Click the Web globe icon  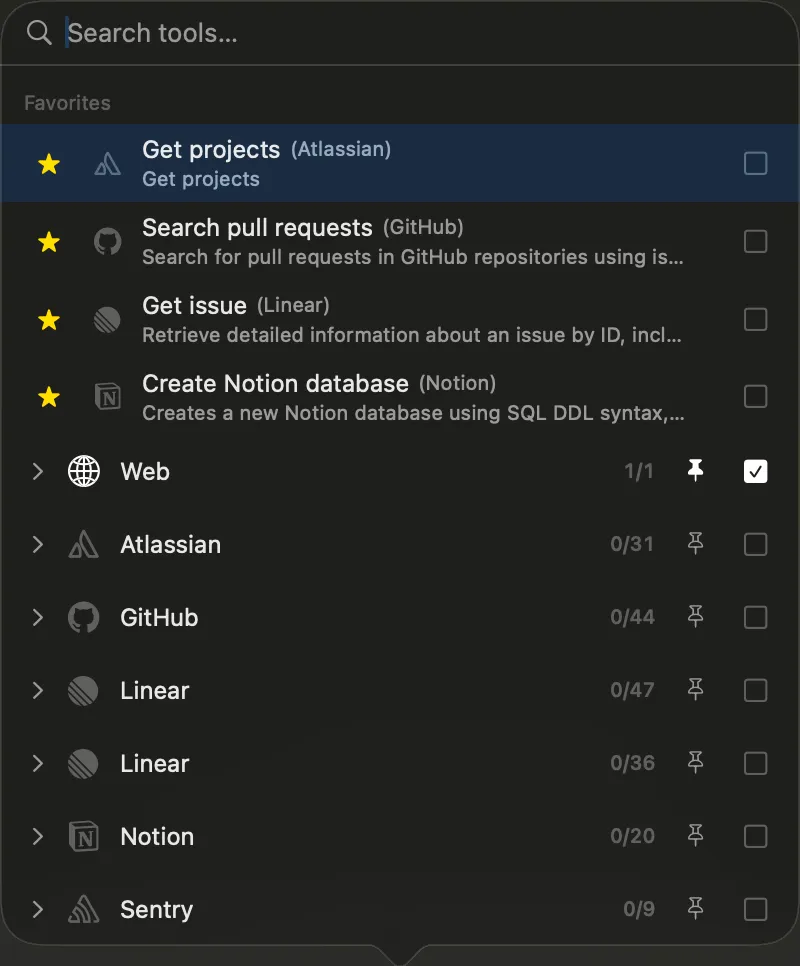pyautogui.click(x=84, y=471)
